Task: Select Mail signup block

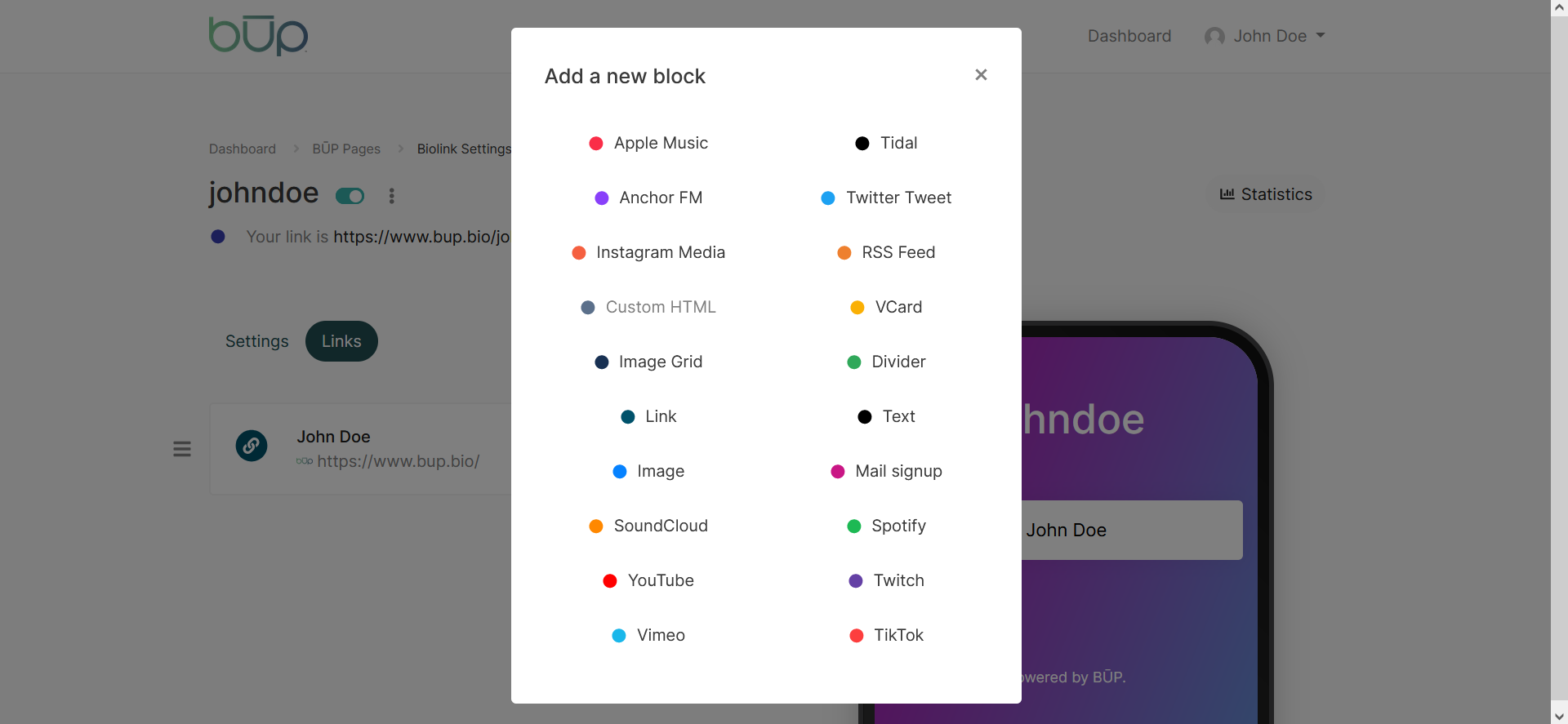Action: (x=886, y=471)
